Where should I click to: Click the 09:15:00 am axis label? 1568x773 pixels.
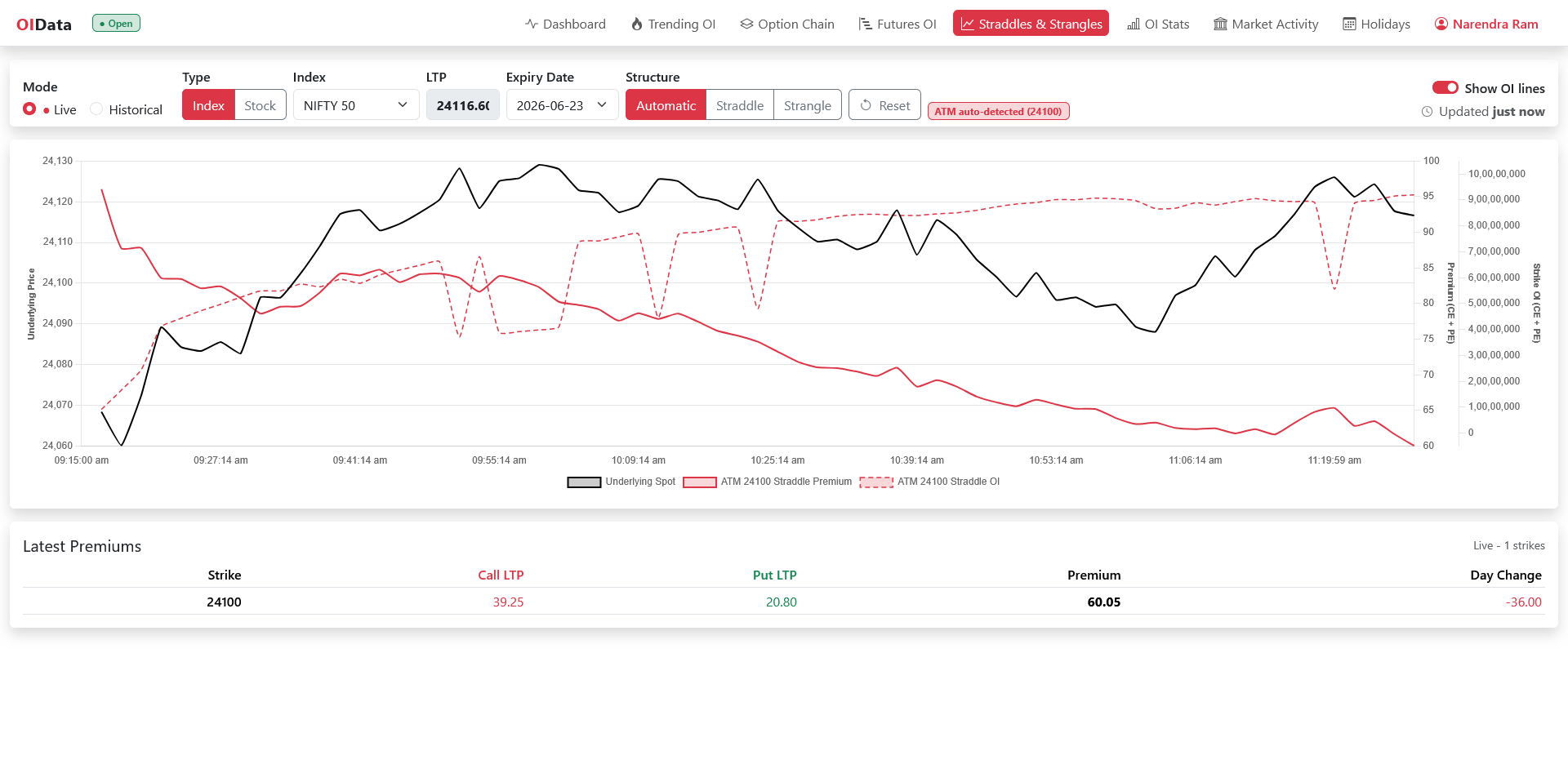tap(82, 460)
